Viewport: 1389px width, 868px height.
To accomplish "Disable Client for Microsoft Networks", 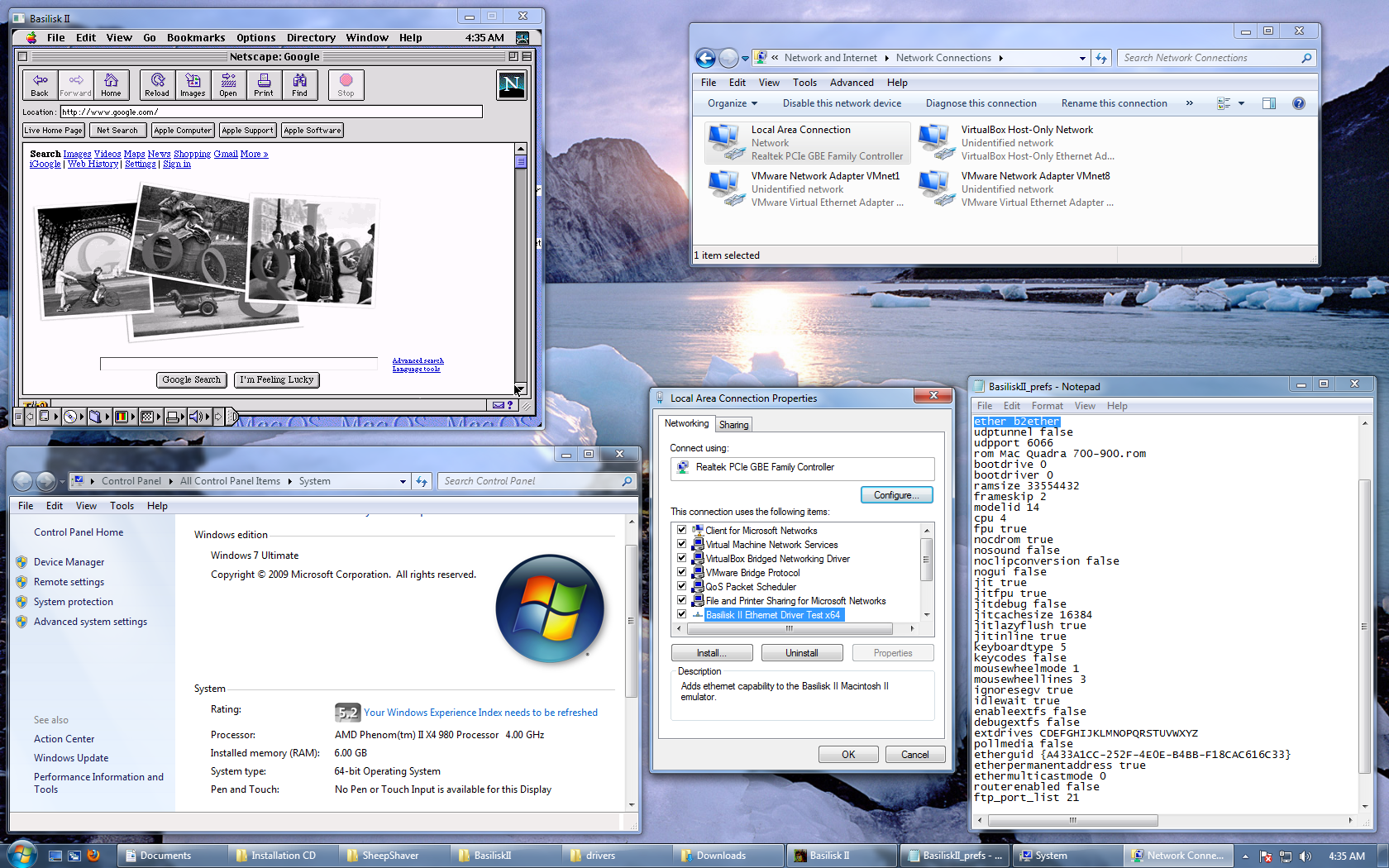I will [x=682, y=530].
